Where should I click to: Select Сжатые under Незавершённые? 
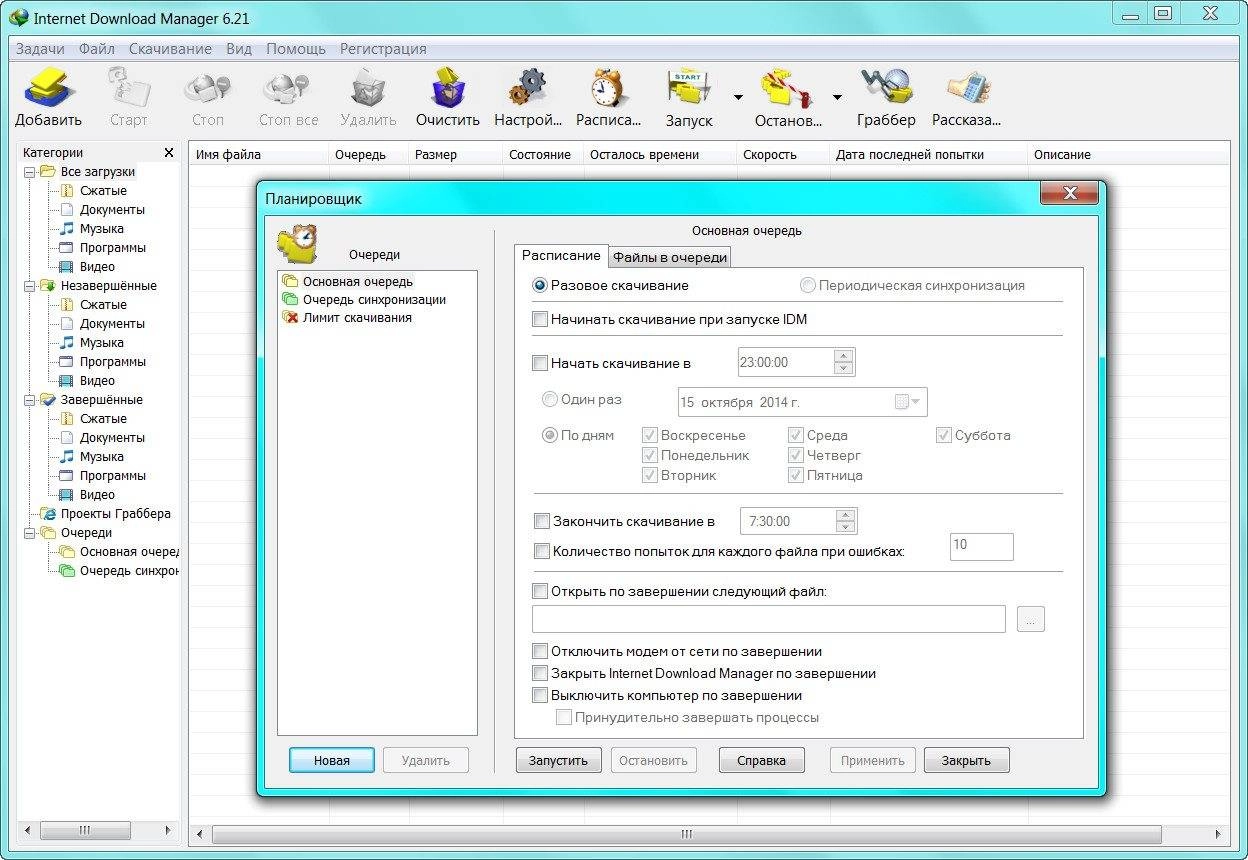(103, 305)
